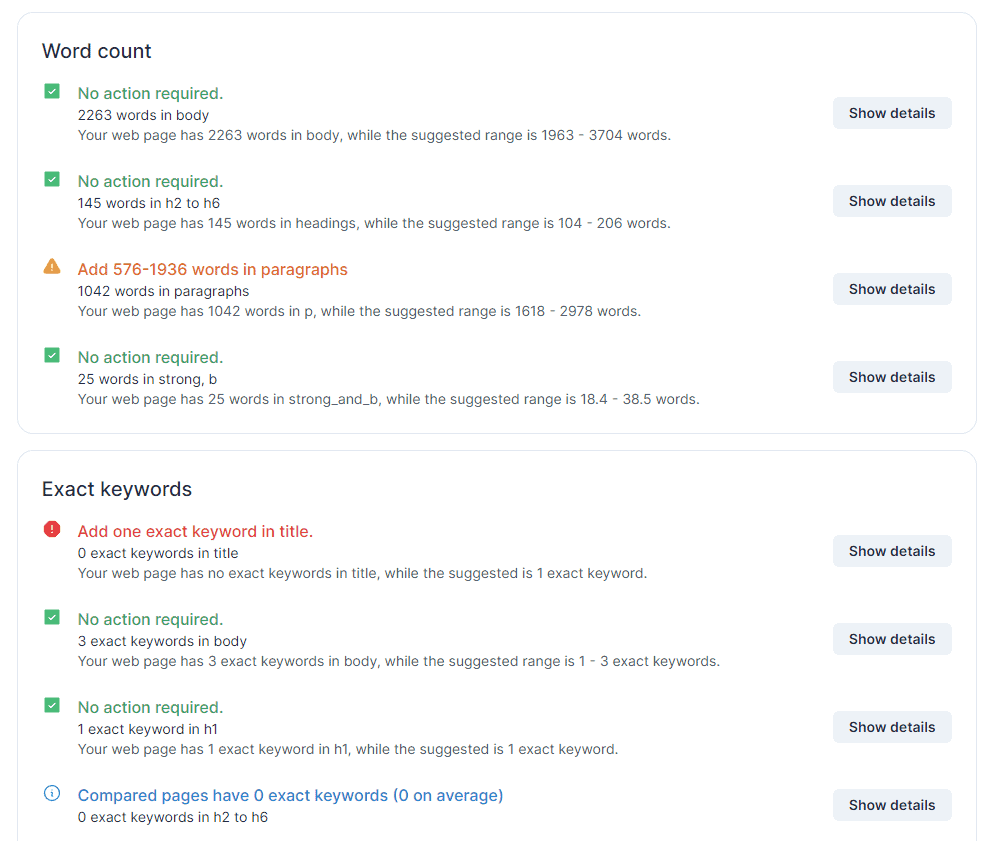Expand details for 25 words in strong, b
988x841 pixels.
coord(892,377)
